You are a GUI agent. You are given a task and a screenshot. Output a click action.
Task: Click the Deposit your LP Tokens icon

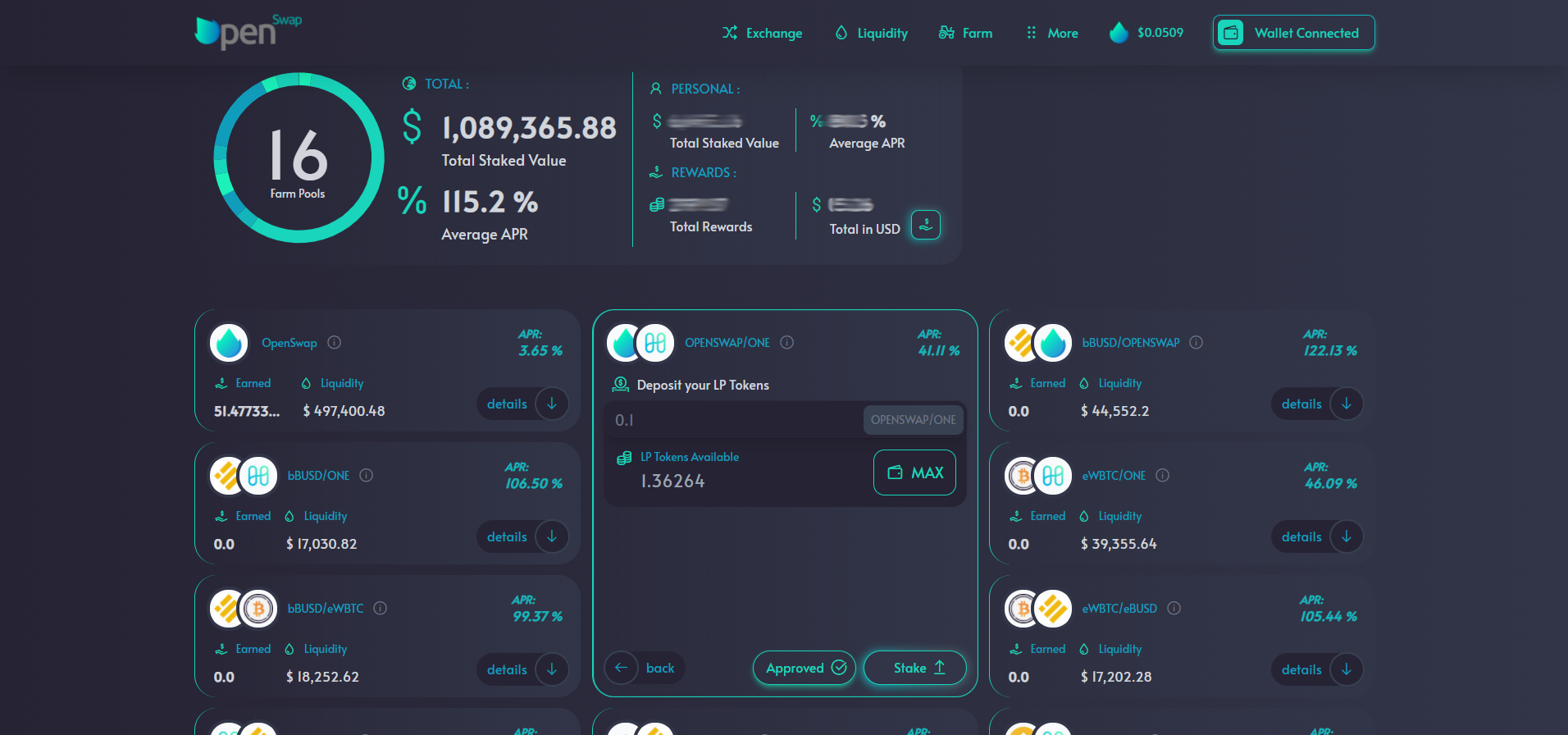(621, 385)
